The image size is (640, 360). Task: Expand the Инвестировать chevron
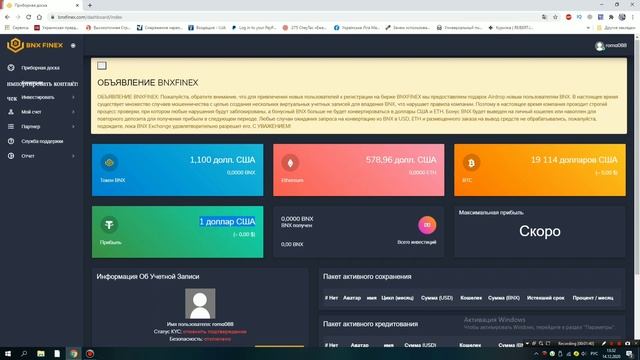73,97
